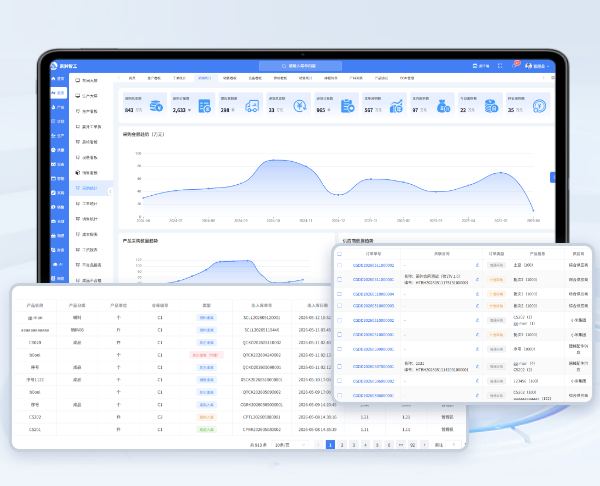Click the yen circle icon beside 35
This screenshot has width=600, height=486.
coord(539,106)
